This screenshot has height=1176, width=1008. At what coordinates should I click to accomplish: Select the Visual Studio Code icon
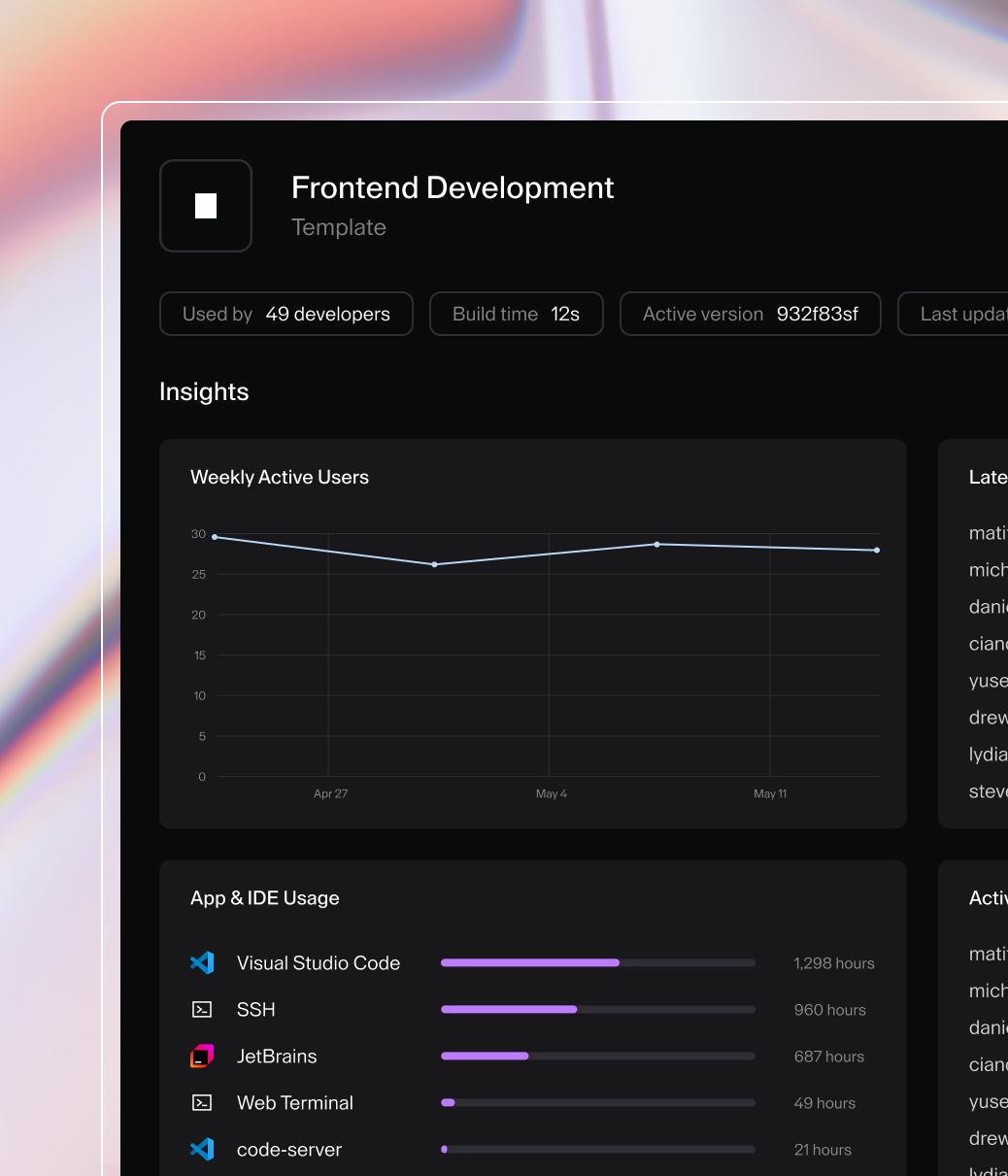(202, 962)
